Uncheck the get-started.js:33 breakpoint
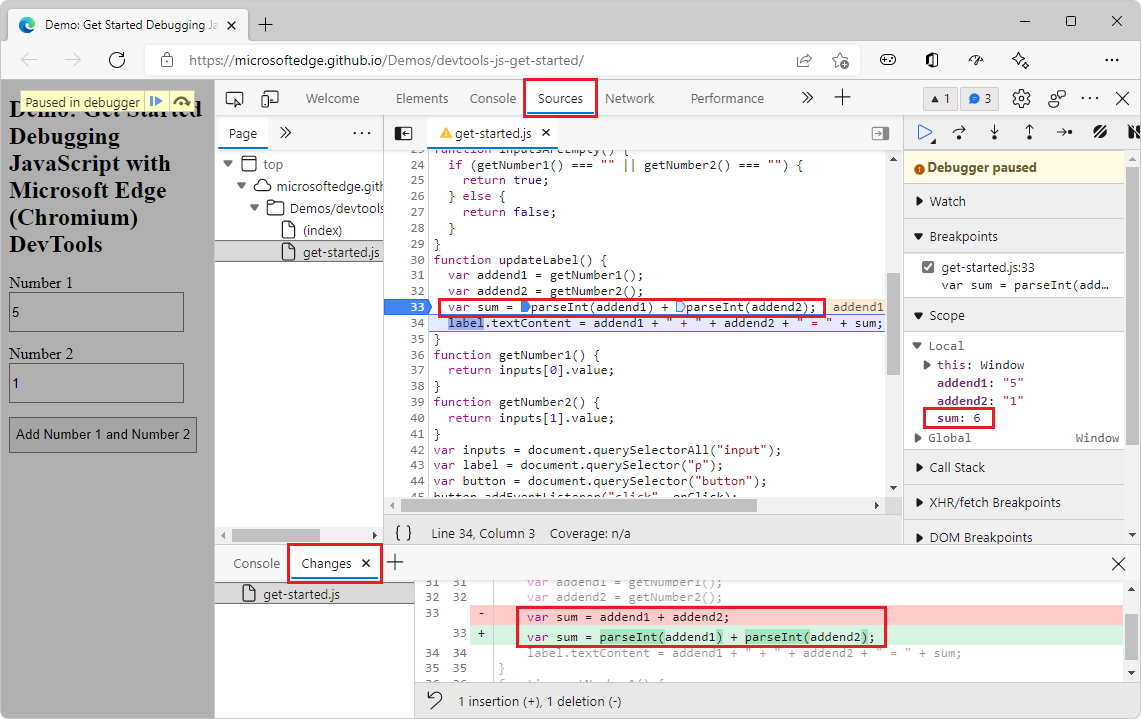This screenshot has height=719, width=1141. [927, 266]
